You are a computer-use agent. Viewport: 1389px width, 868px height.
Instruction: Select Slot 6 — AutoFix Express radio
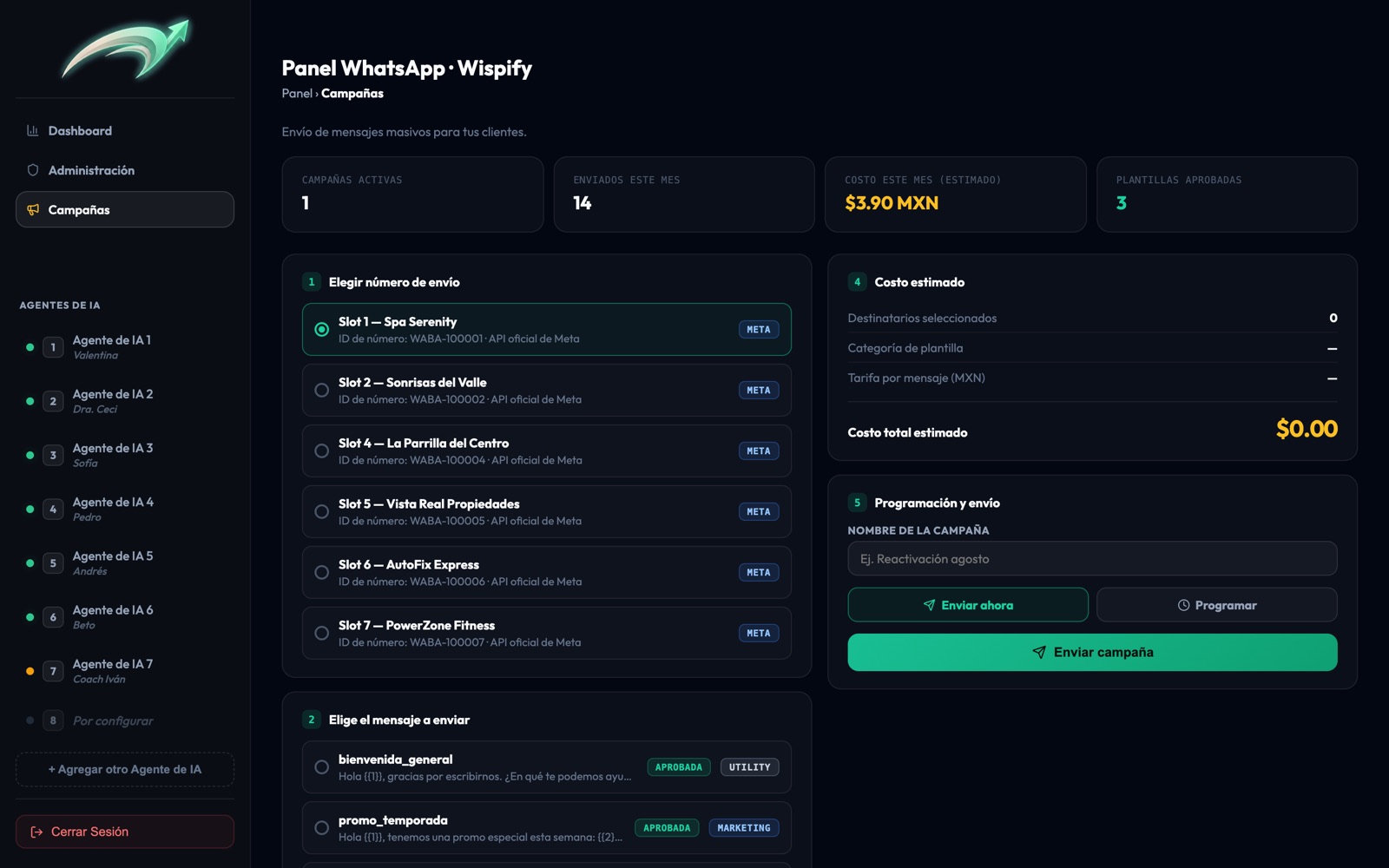(x=321, y=573)
